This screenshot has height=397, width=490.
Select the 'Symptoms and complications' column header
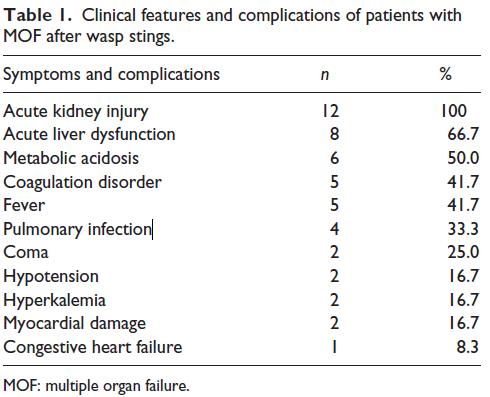[x=112, y=74]
